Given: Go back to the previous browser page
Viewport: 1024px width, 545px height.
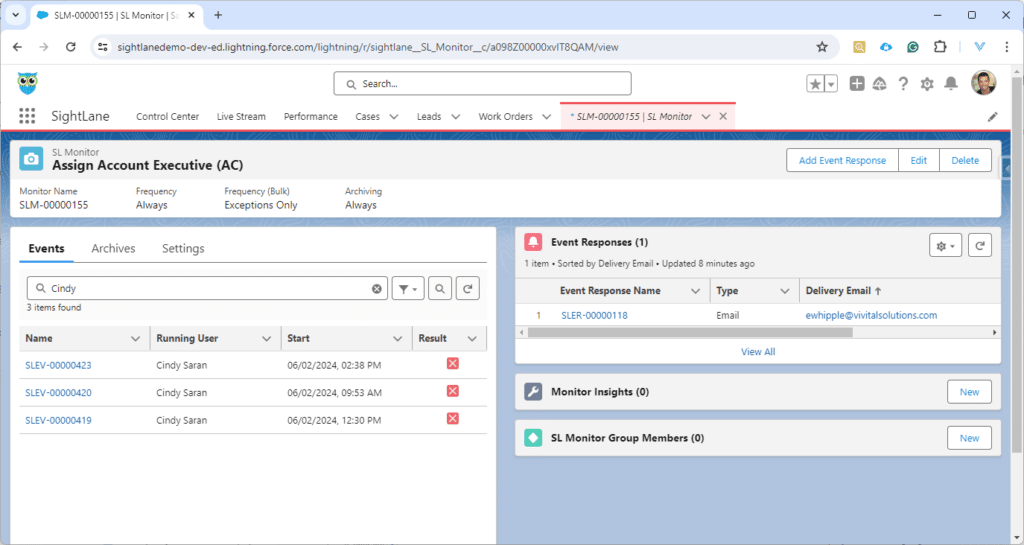Looking at the screenshot, I should [x=18, y=47].
